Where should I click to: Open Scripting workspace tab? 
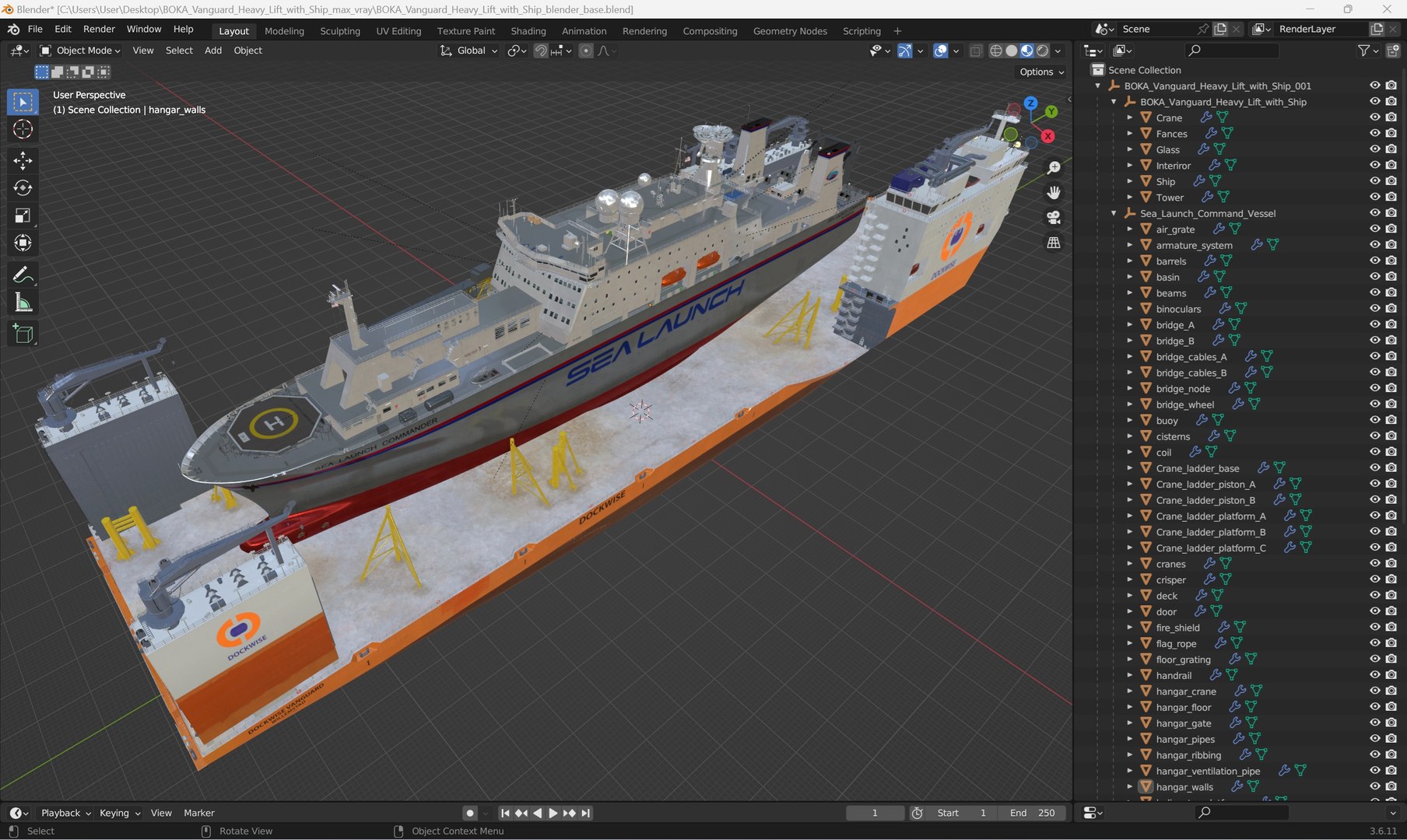[861, 31]
